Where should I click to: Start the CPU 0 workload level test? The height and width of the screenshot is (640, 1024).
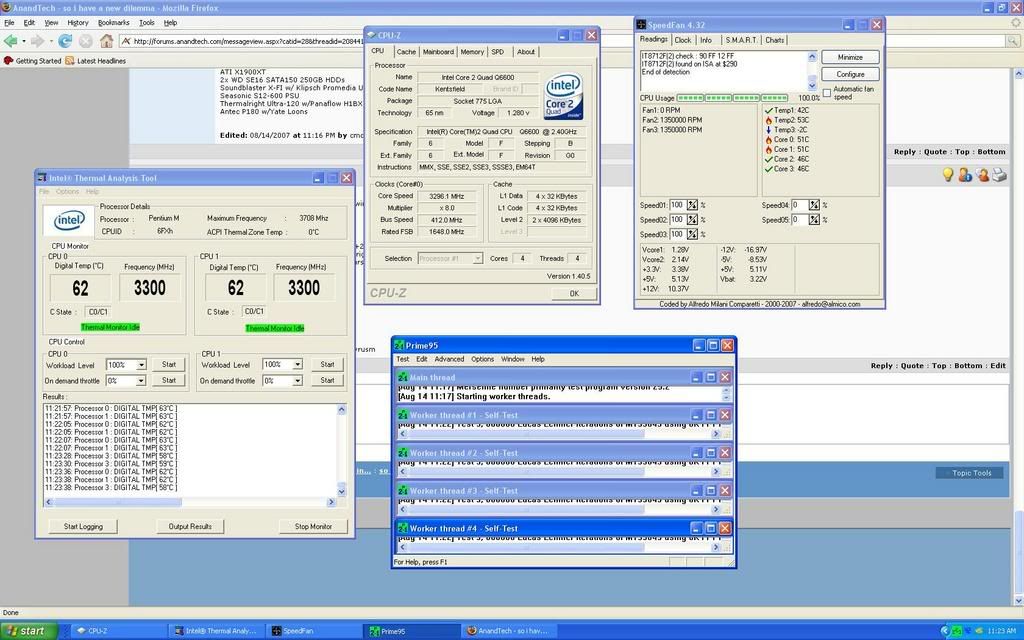tap(168, 364)
